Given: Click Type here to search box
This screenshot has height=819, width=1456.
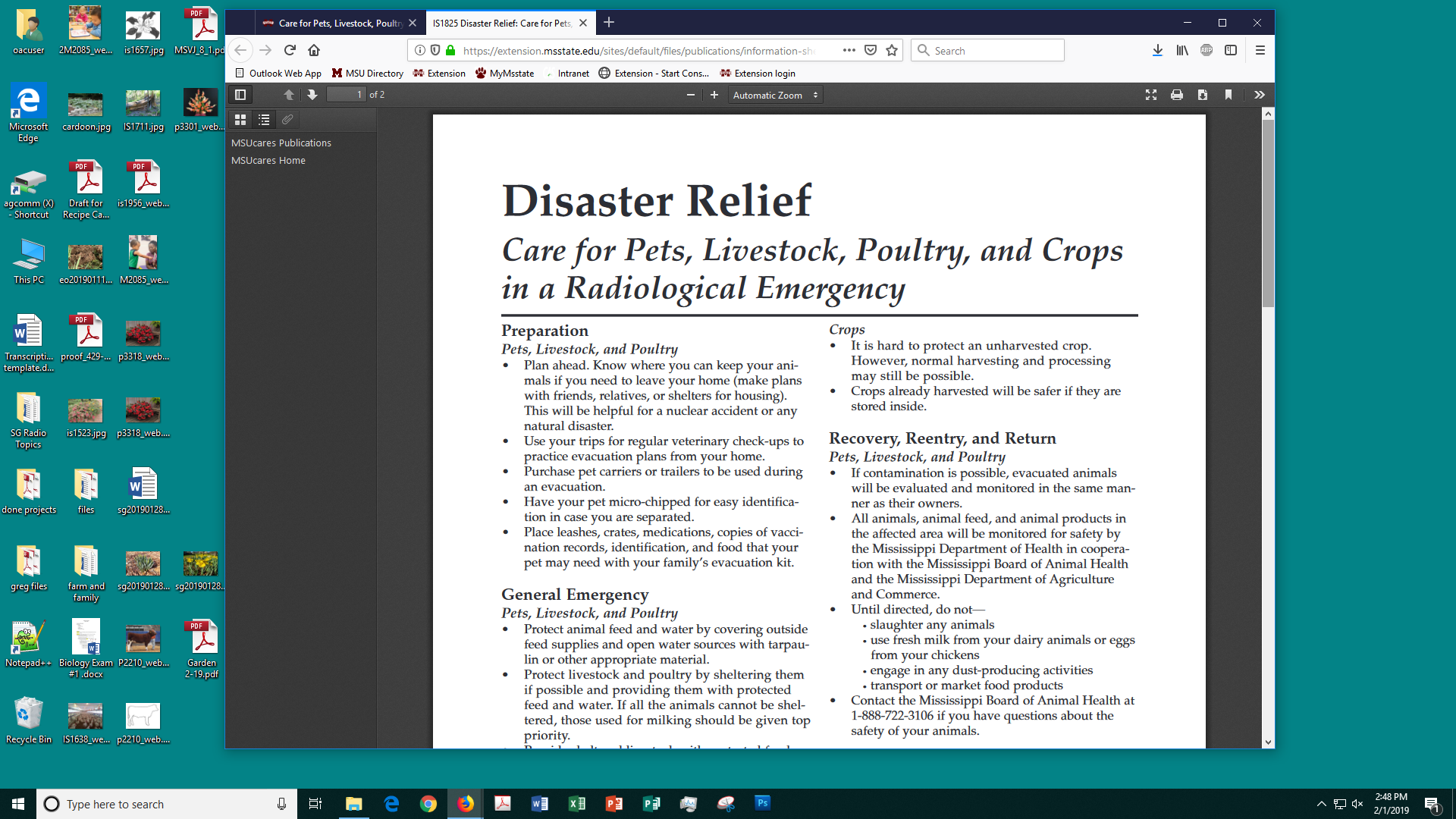Looking at the screenshot, I should (x=167, y=804).
